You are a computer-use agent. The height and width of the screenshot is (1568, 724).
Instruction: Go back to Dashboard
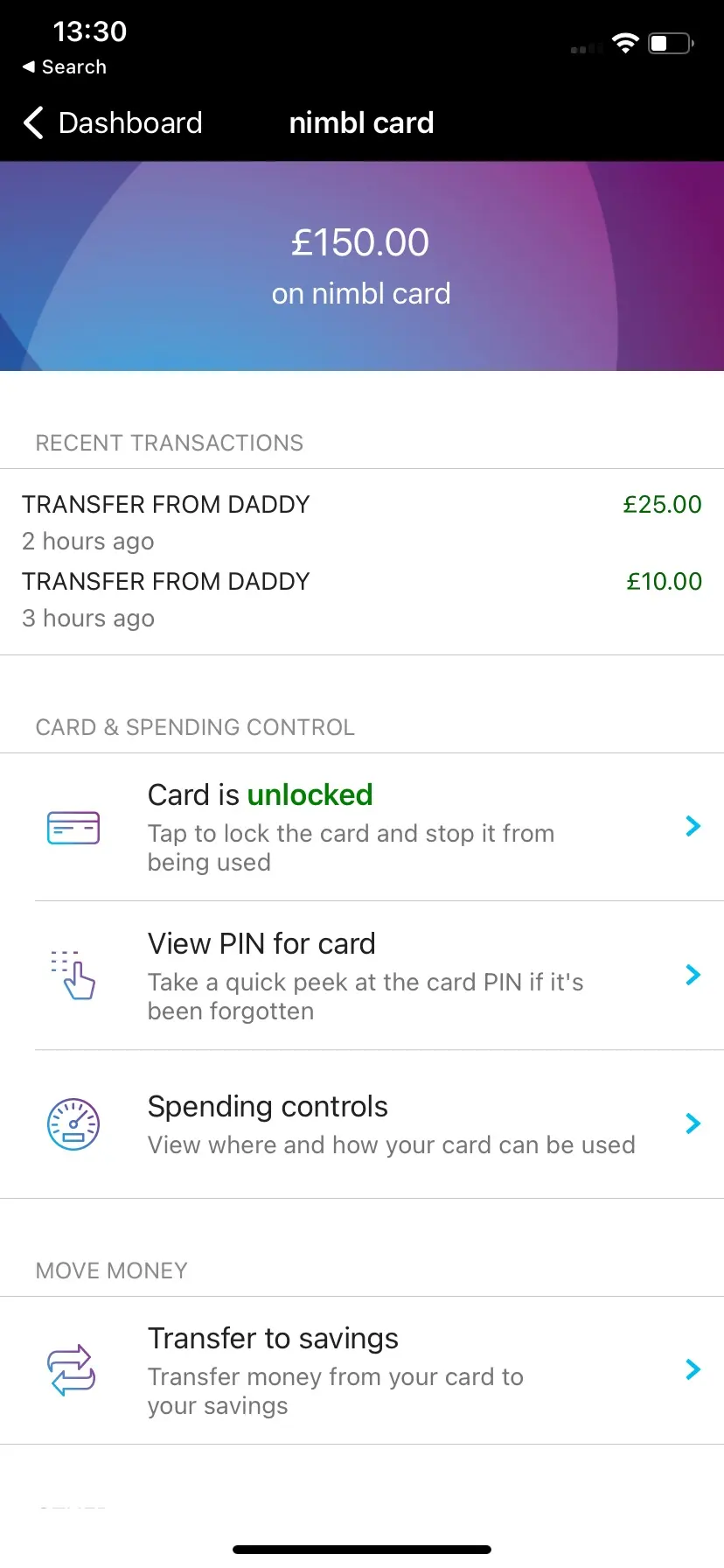click(x=129, y=123)
